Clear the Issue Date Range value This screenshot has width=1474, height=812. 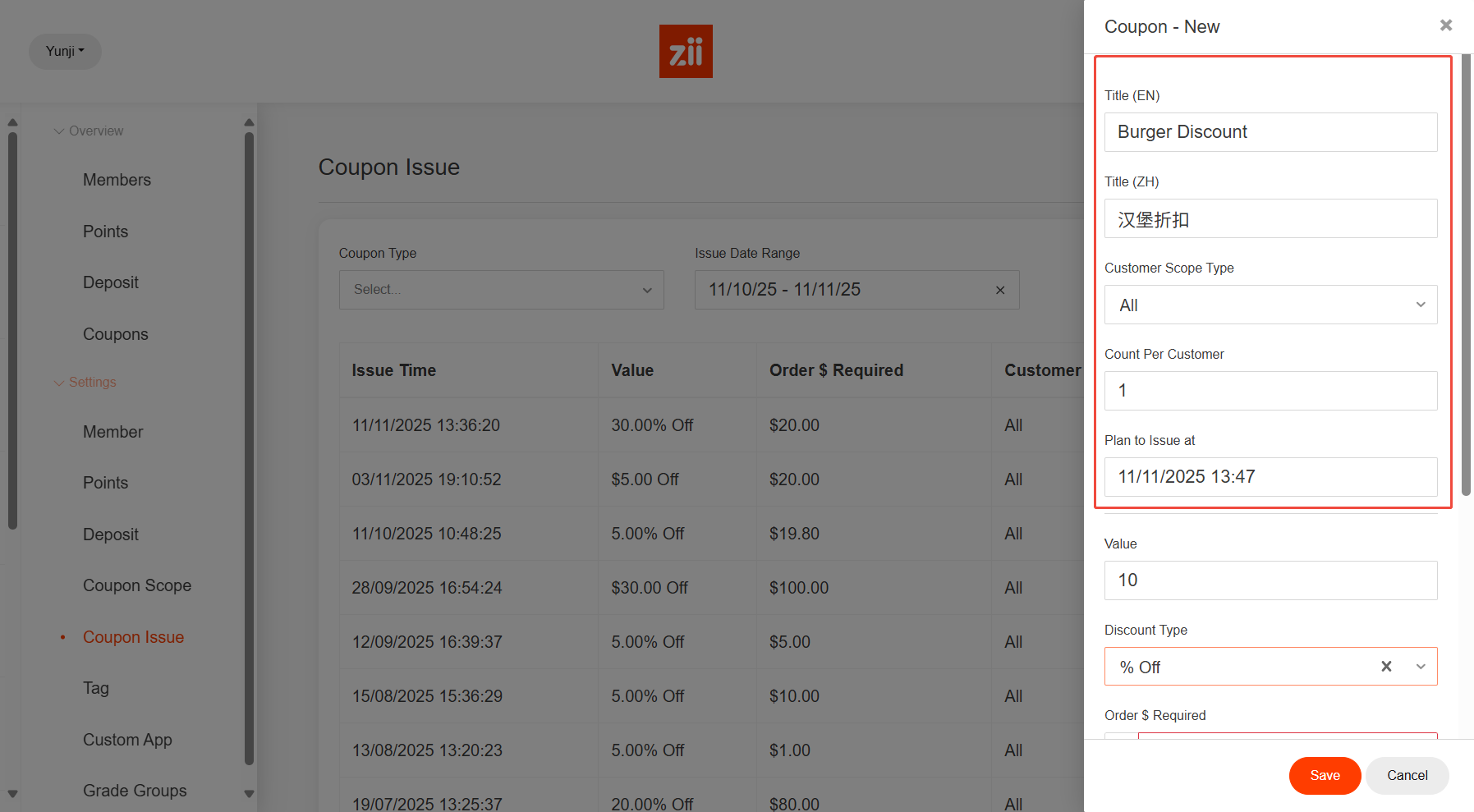click(x=999, y=290)
